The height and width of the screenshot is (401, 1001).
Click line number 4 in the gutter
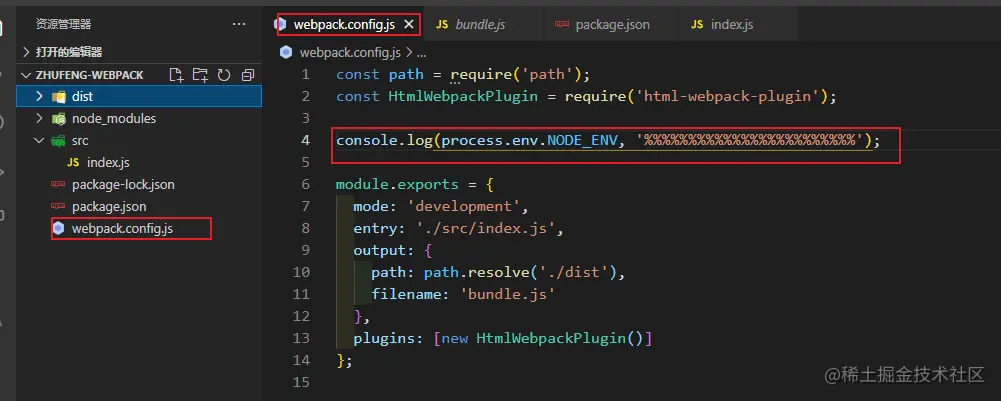point(305,140)
